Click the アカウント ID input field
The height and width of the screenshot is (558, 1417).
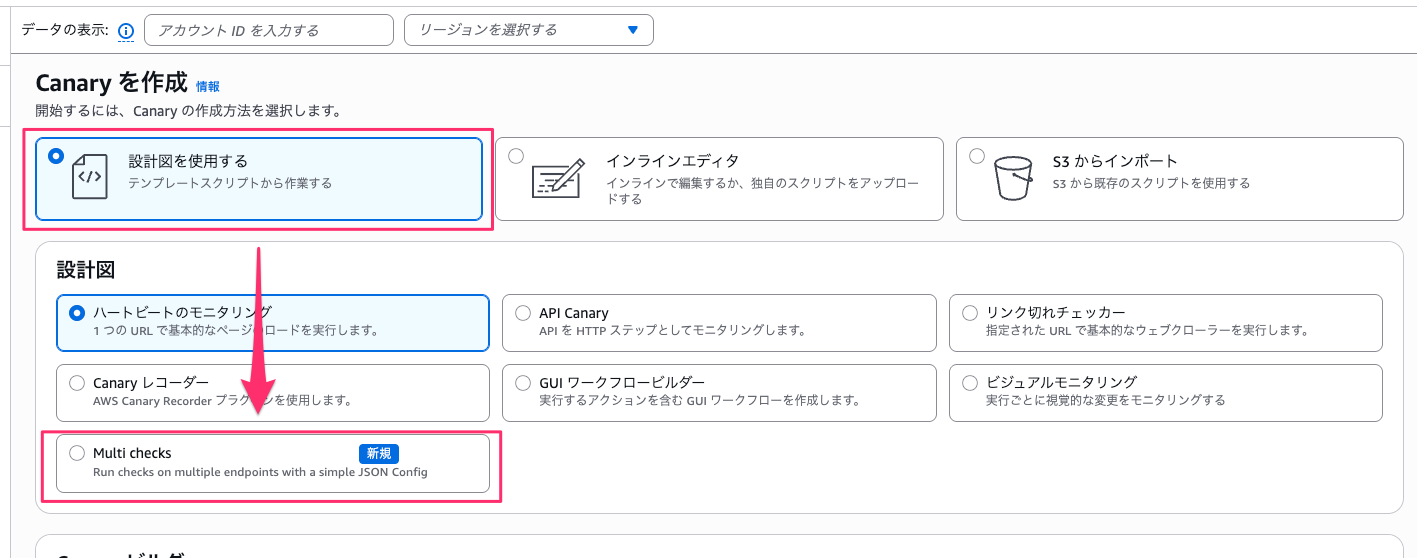[268, 30]
